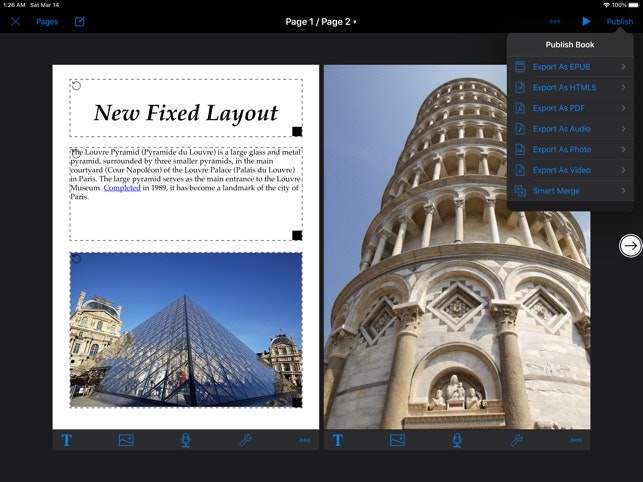The height and width of the screenshot is (482, 643).
Task: Expand the Export As HTML5 chevron
Action: pos(623,87)
